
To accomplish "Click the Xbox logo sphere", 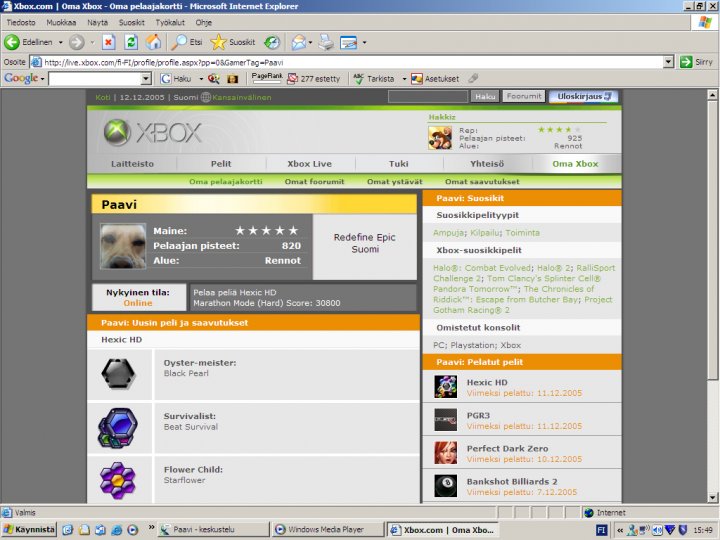I will pyautogui.click(x=117, y=132).
